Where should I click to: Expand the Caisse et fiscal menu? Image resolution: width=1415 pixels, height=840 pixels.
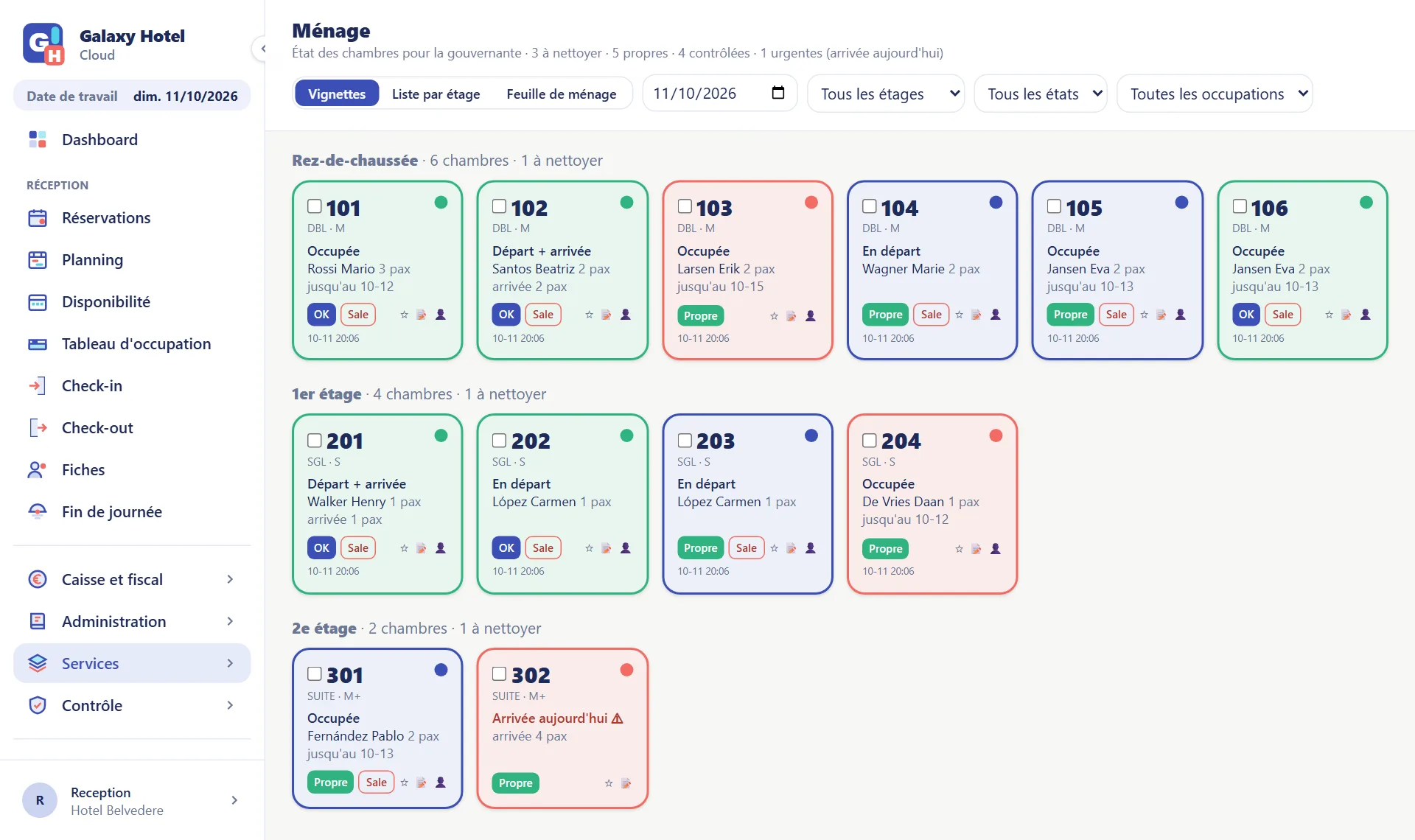coord(132,580)
